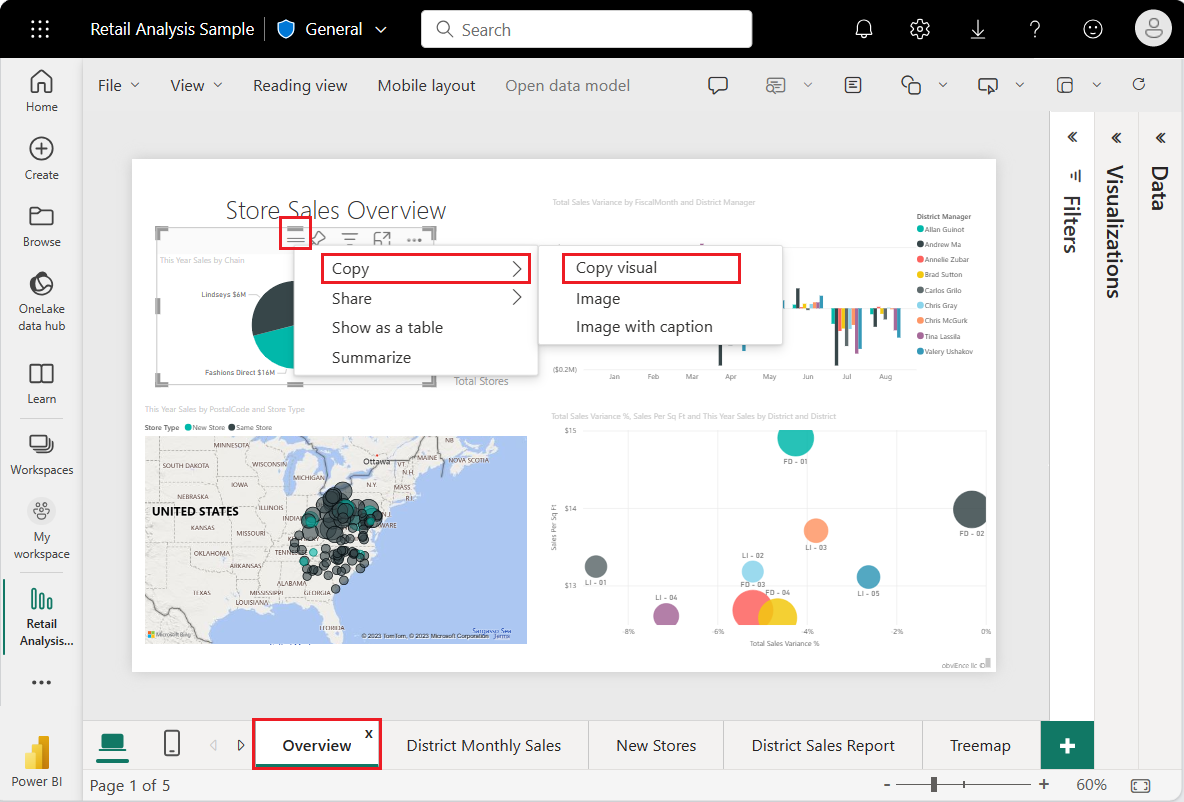Add a new page with the green plus button
The width and height of the screenshot is (1184, 802).
[1067, 745]
